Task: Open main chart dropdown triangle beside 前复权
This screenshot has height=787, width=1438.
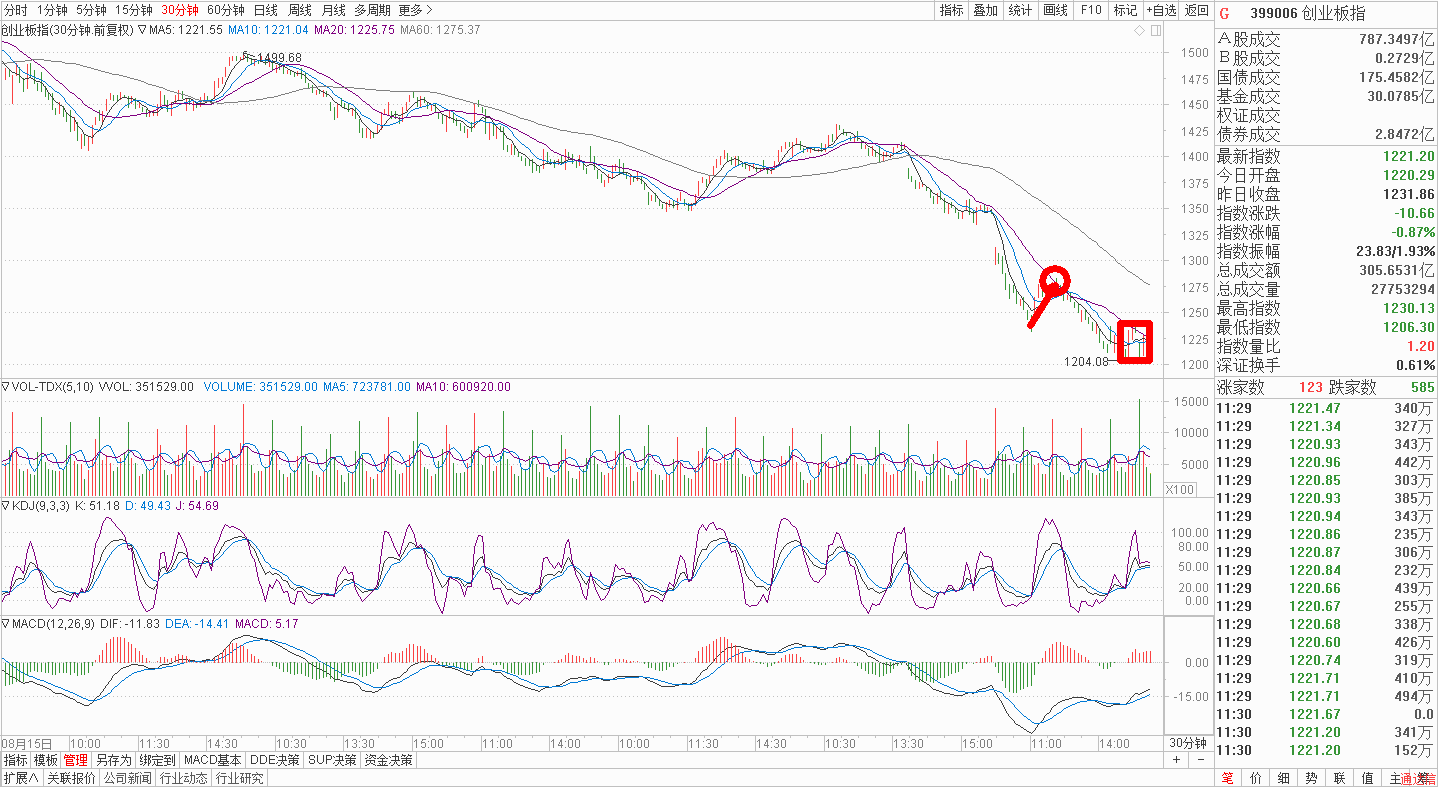Action: pos(142,30)
